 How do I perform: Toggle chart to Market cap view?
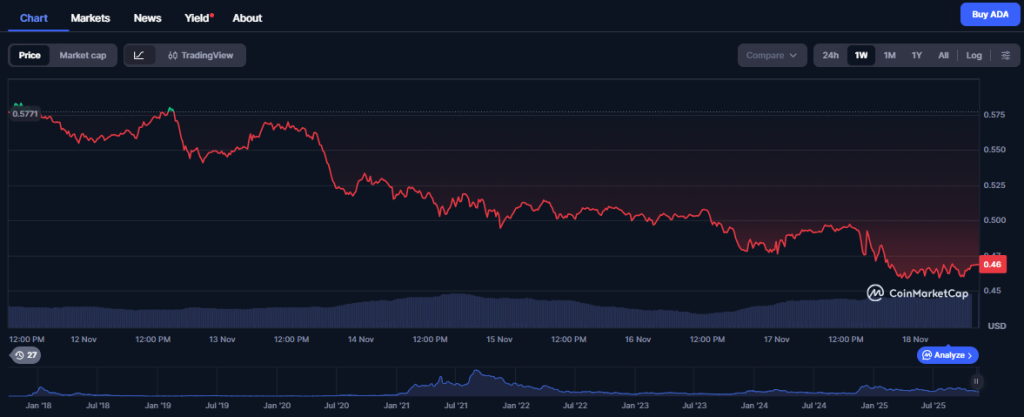83,55
